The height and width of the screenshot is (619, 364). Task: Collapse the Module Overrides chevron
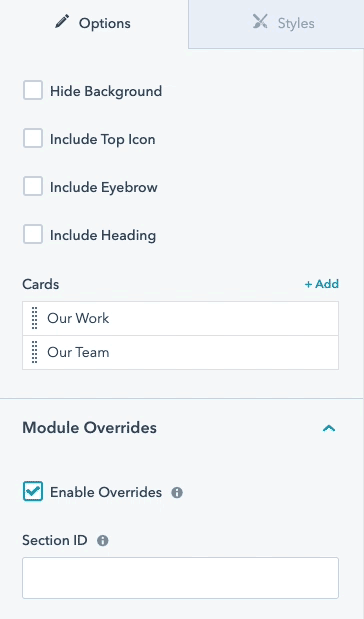pyautogui.click(x=329, y=428)
